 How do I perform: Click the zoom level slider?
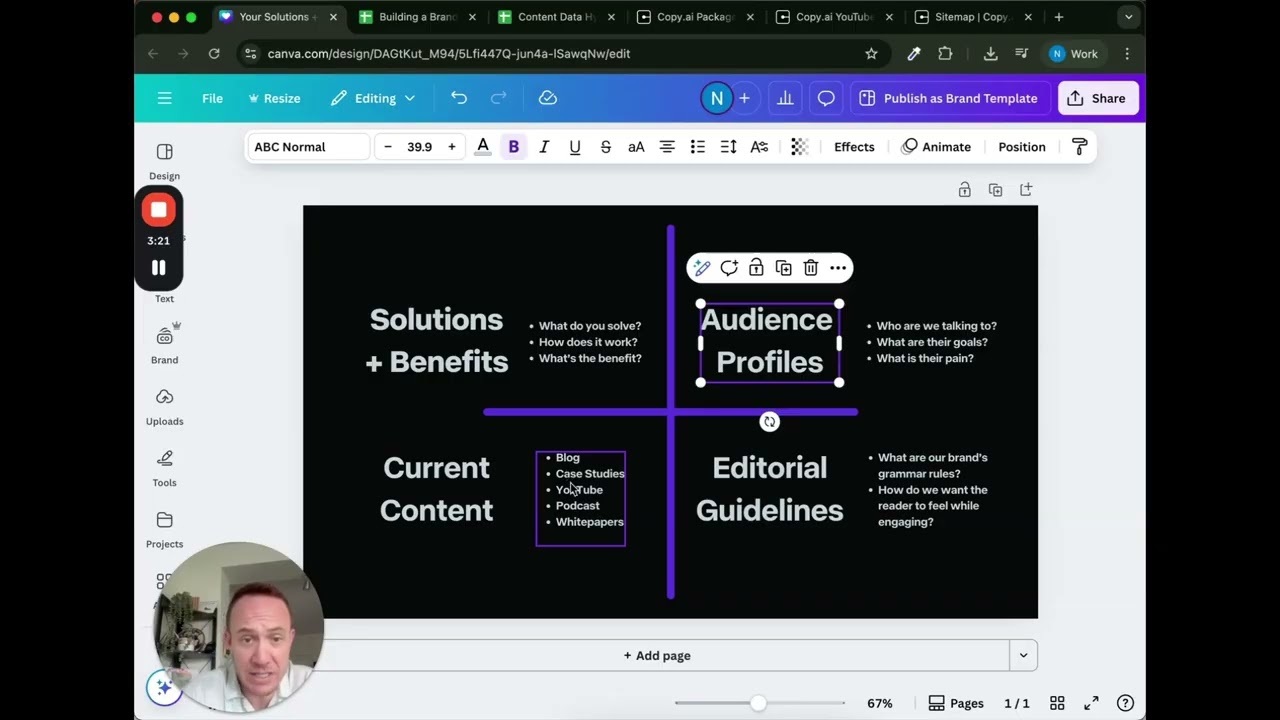tap(759, 703)
